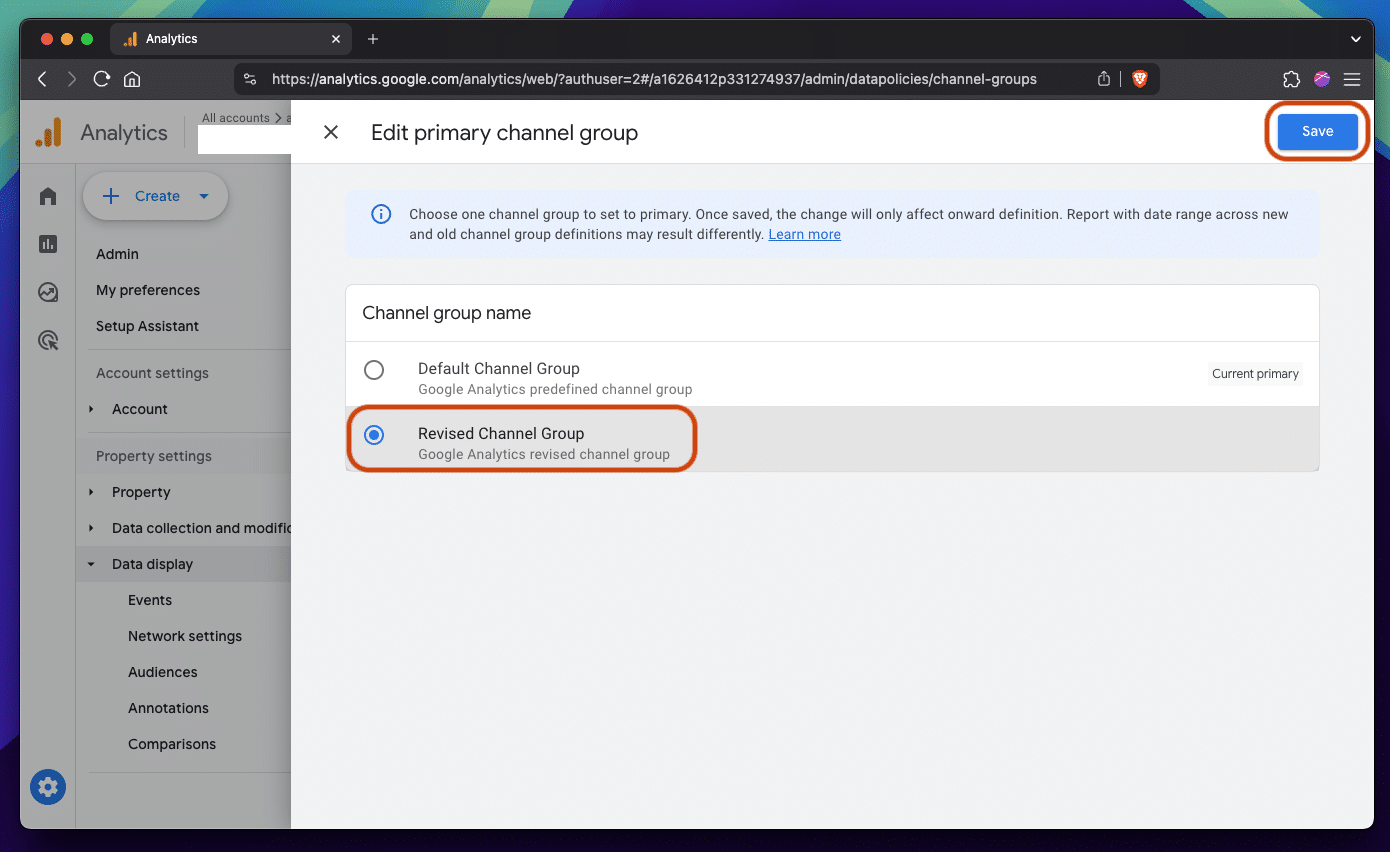
Task: Open Events under Data display
Action: (x=150, y=600)
